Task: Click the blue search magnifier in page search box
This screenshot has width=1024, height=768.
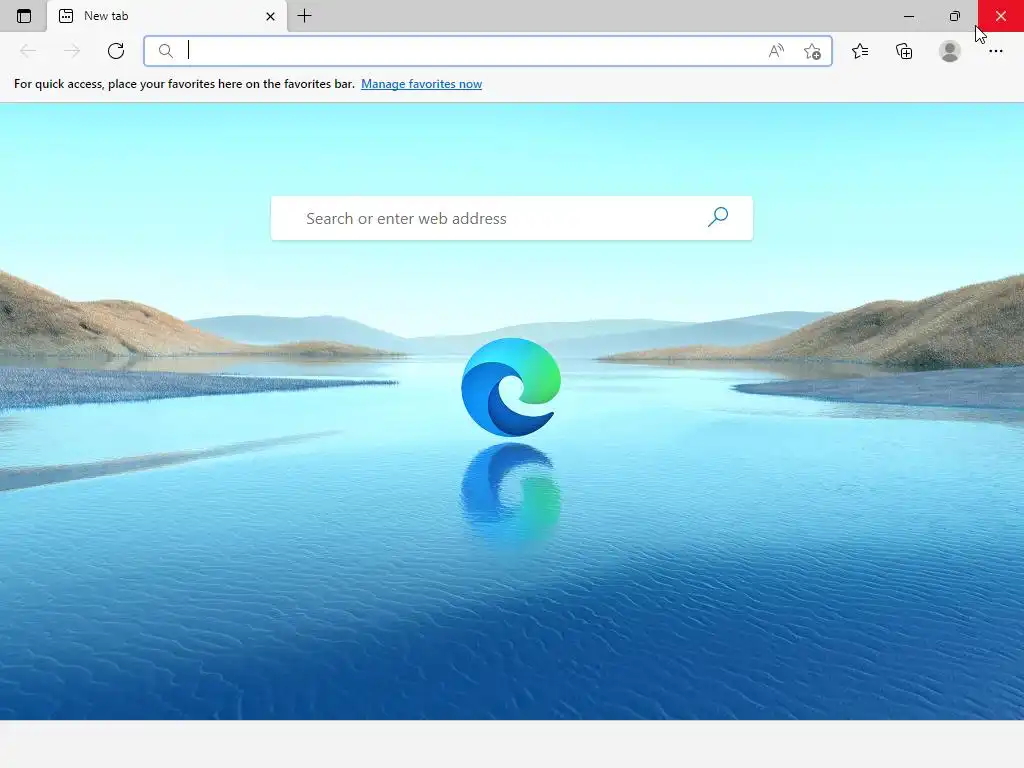Action: [x=718, y=217]
